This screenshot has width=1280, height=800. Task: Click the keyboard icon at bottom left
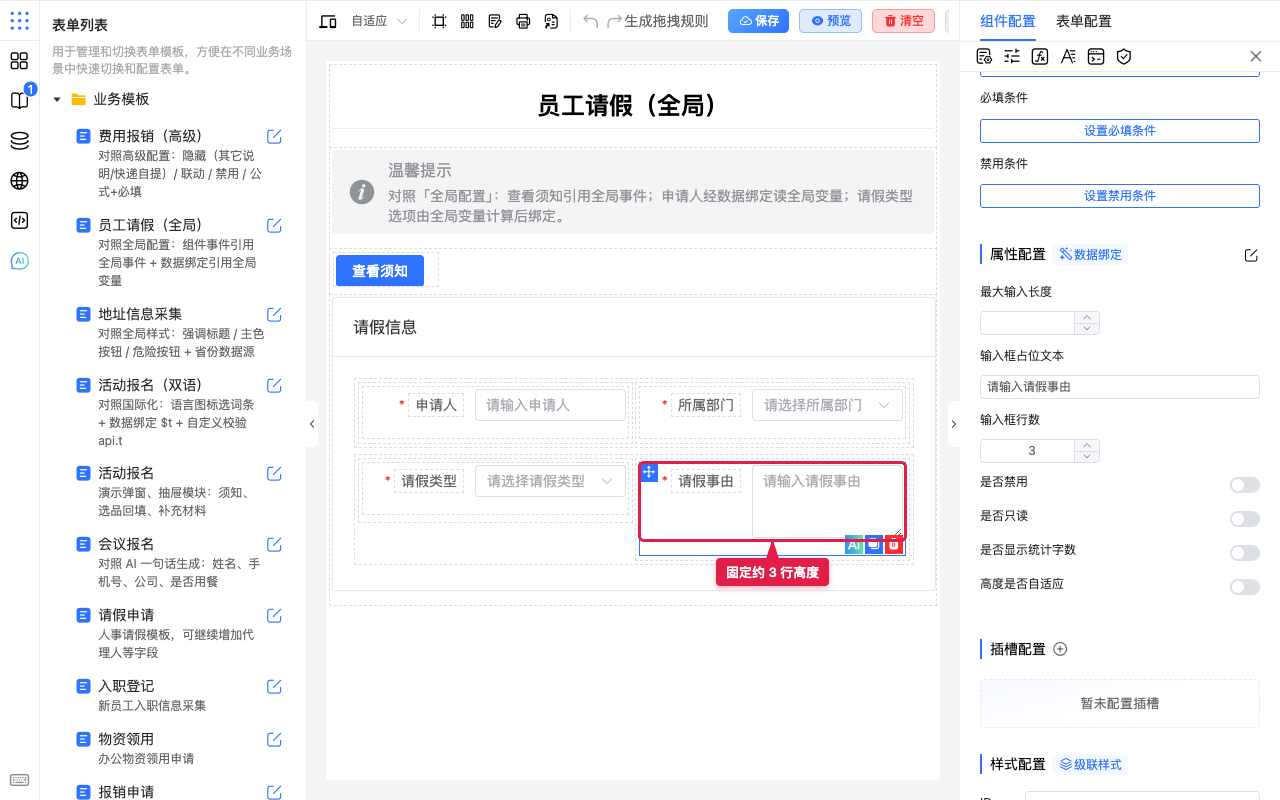19,781
